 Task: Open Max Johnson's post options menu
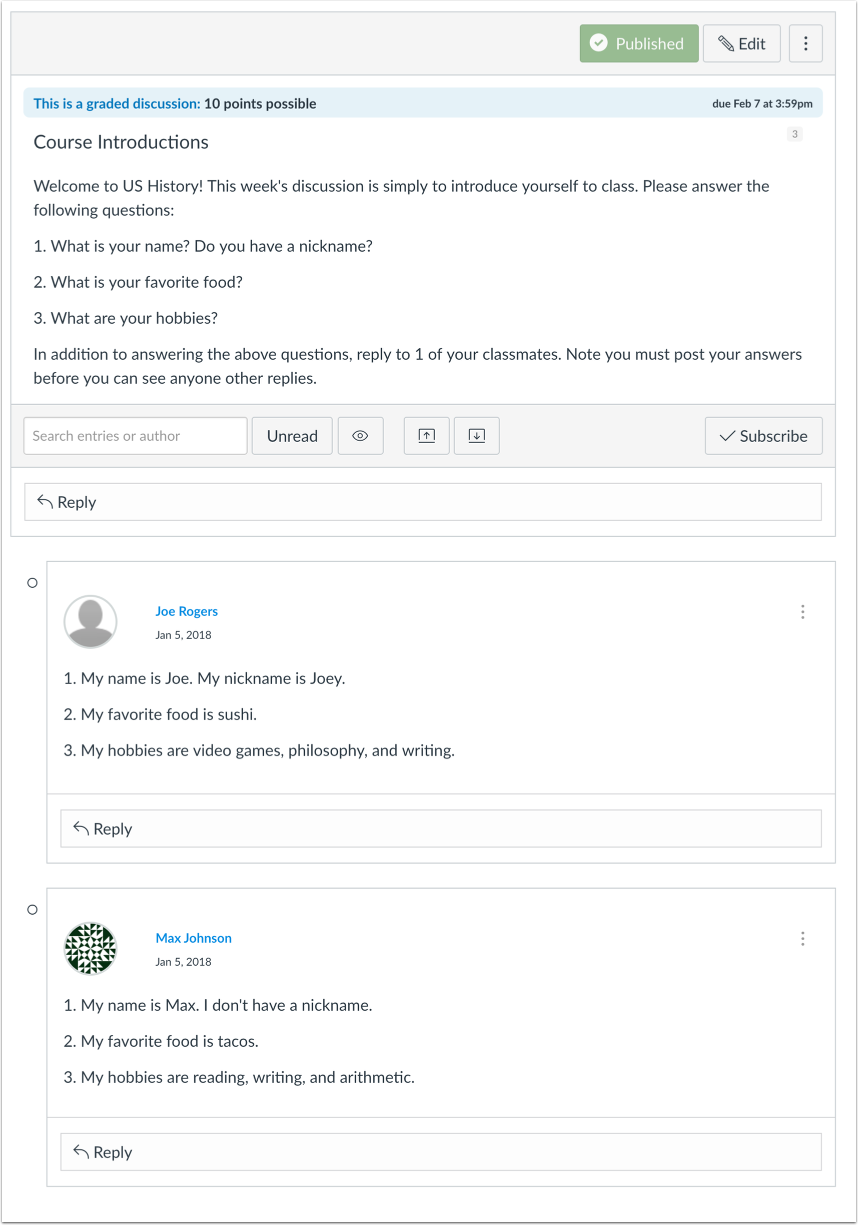[x=802, y=939]
